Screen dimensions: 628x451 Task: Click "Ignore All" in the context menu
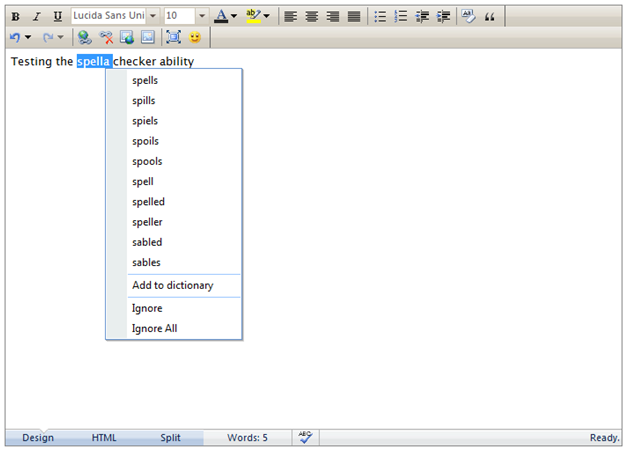coord(154,328)
